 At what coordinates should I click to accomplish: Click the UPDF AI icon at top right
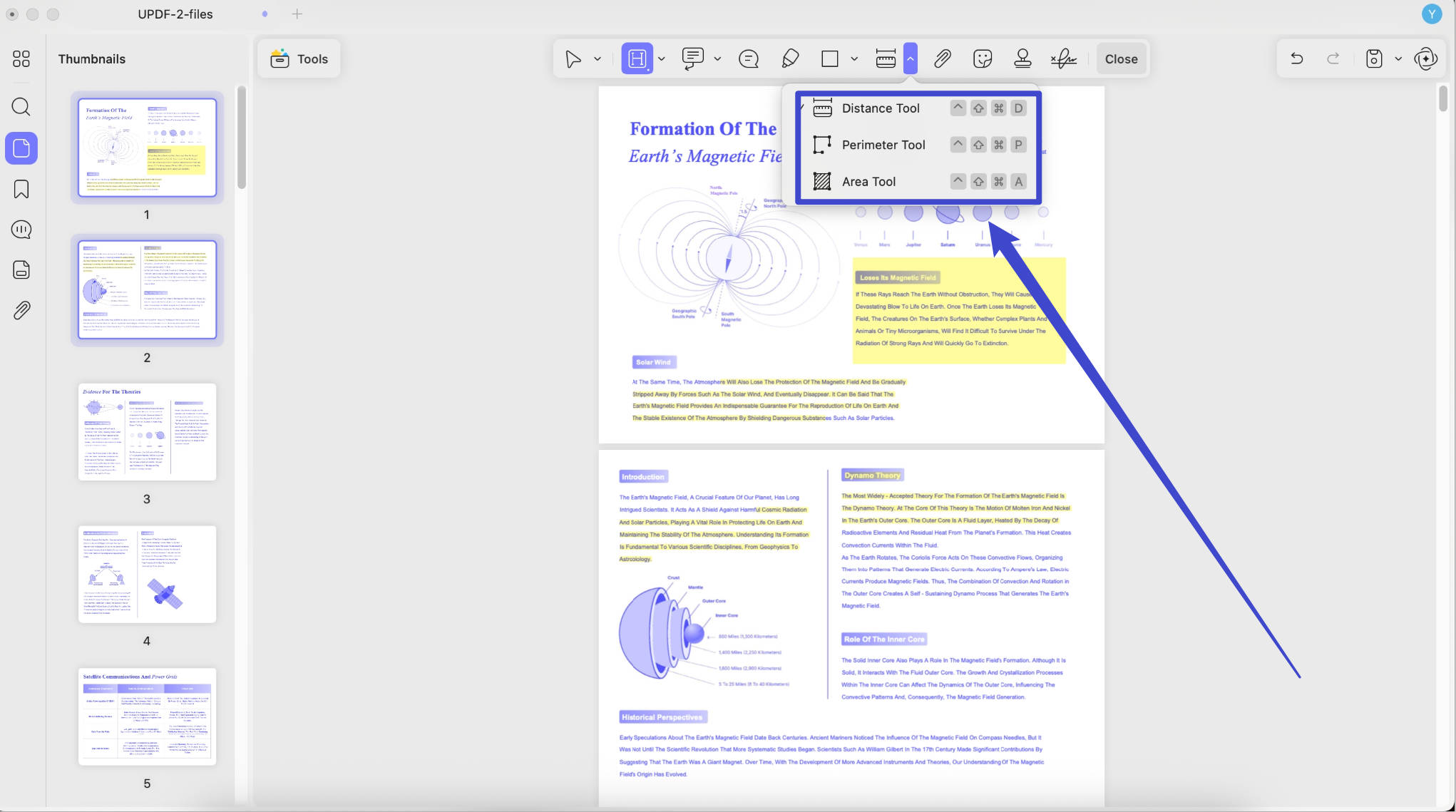click(1425, 58)
